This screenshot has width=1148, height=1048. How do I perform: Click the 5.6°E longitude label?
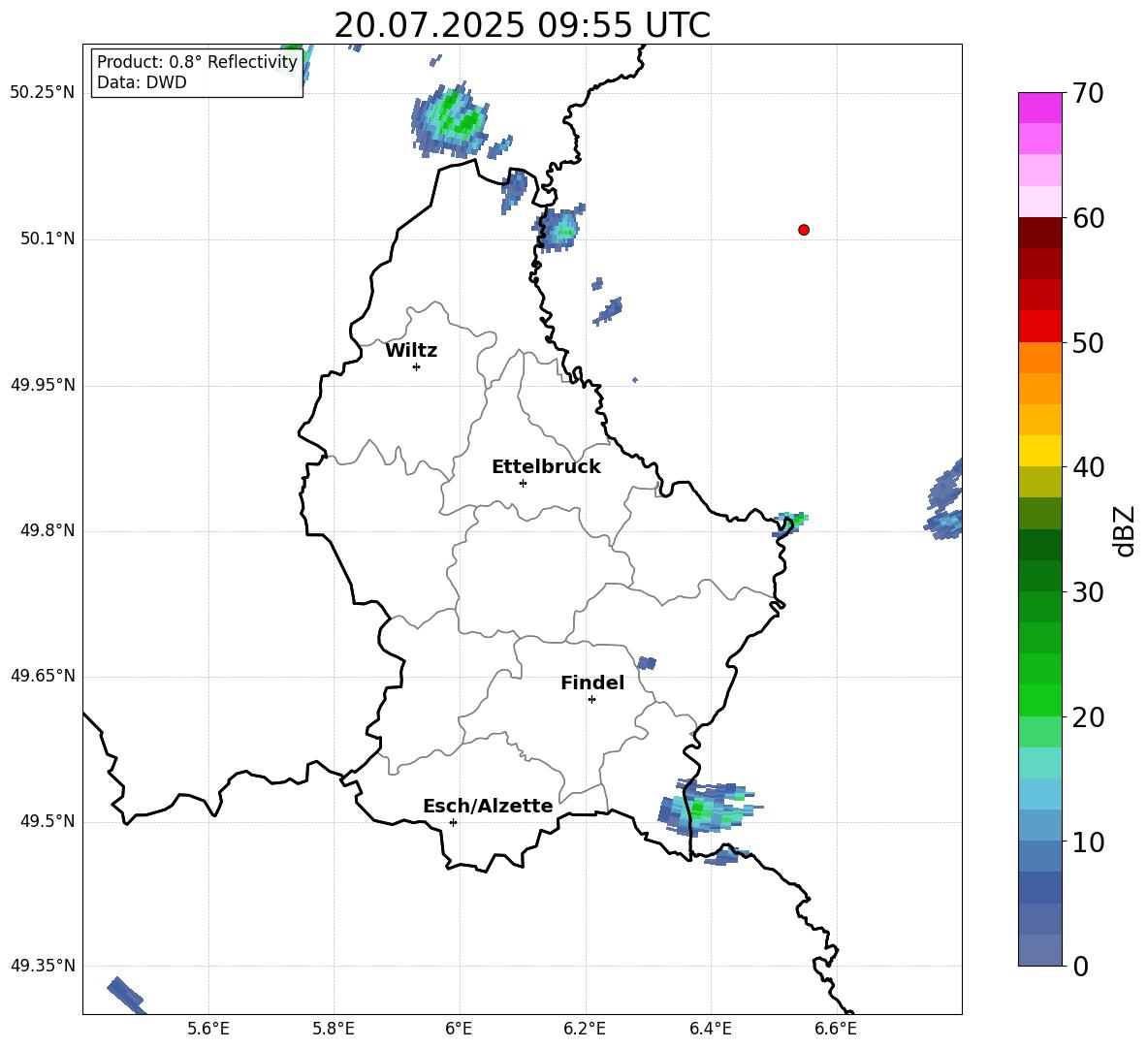(208, 1030)
